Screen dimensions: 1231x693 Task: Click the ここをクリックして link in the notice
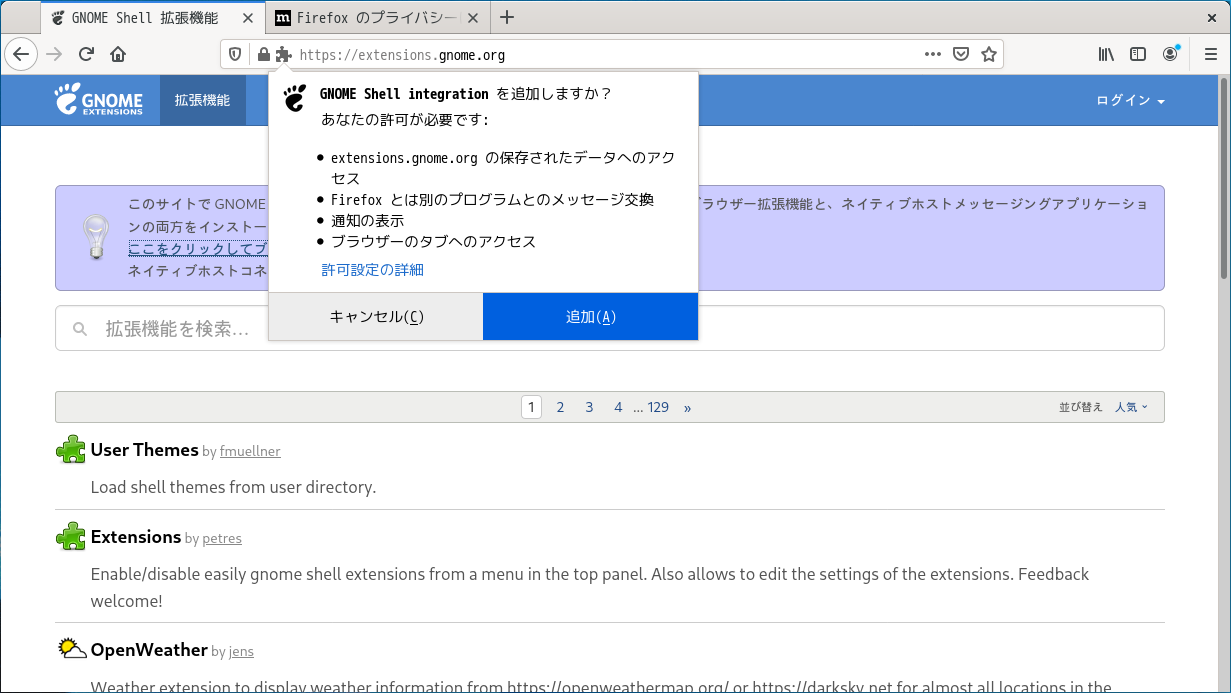click(198, 248)
